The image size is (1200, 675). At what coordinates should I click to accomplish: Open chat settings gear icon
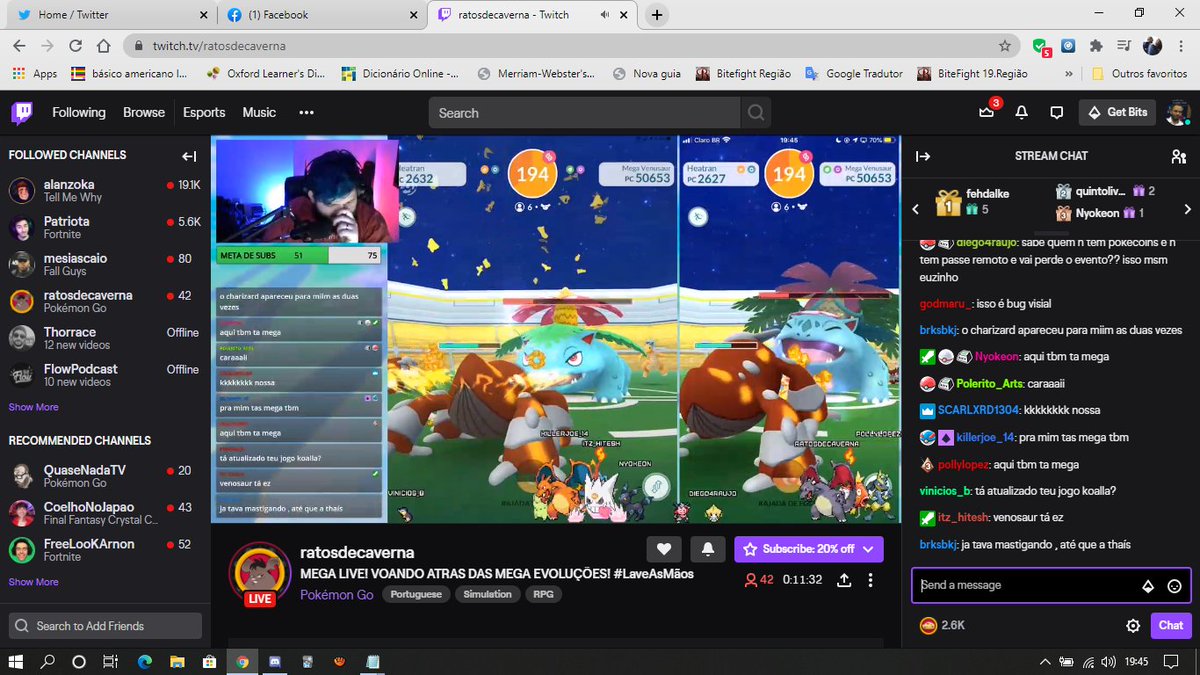[1133, 626]
